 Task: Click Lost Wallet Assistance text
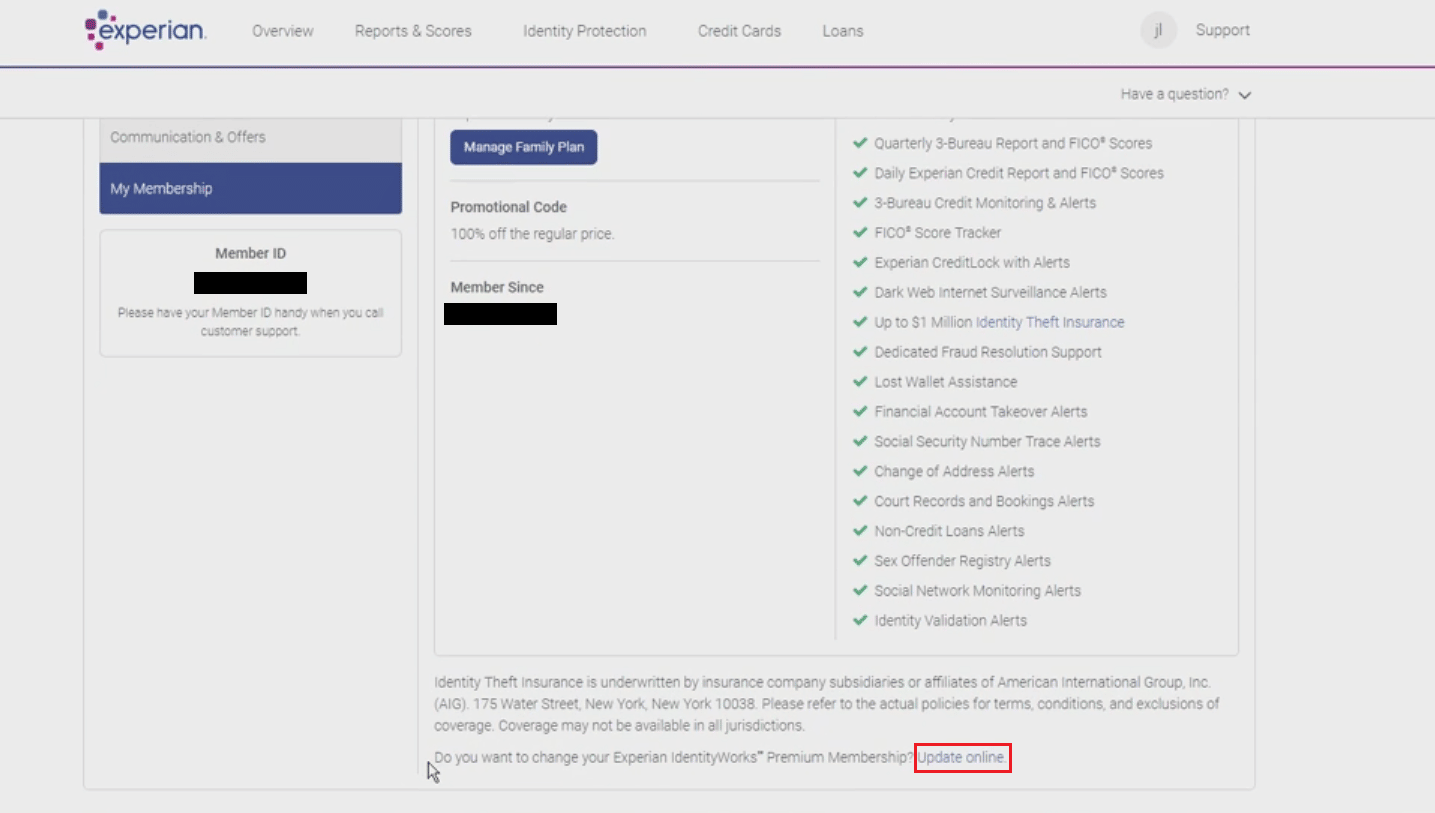tap(946, 382)
